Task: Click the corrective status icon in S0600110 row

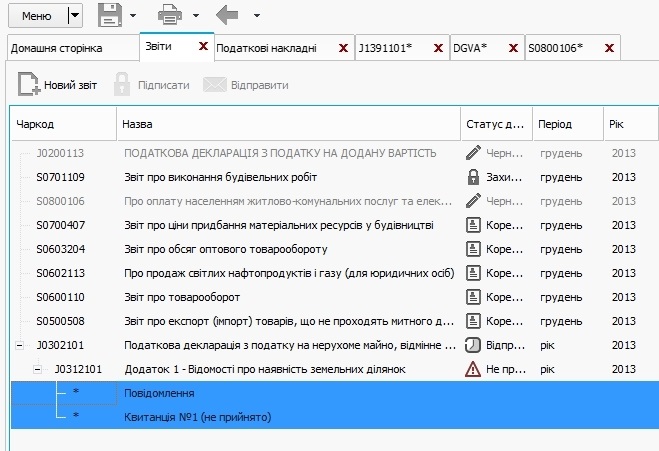Action: pyautogui.click(x=473, y=297)
